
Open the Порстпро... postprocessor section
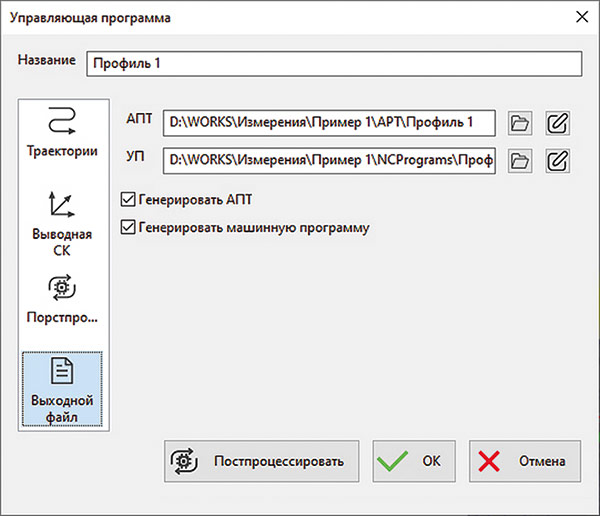(x=62, y=299)
